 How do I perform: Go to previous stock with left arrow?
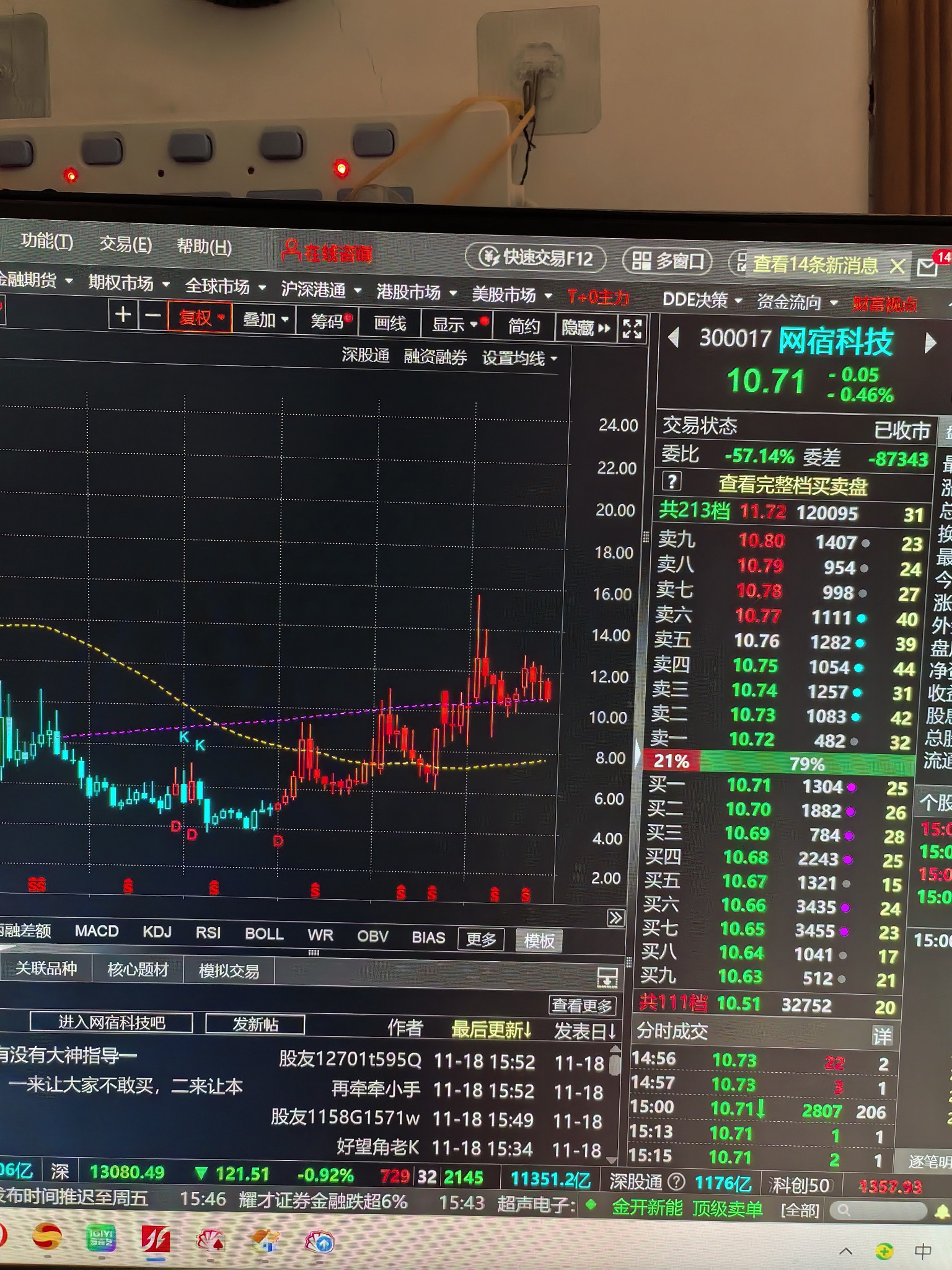point(673,338)
